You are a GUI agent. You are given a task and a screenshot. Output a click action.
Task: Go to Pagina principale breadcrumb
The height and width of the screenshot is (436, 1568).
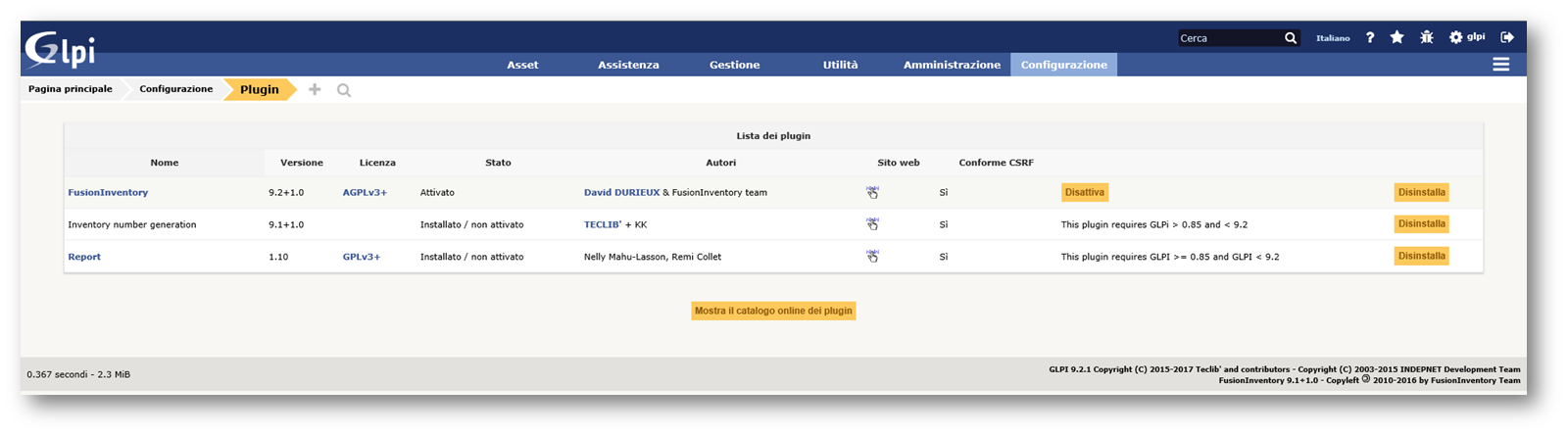[x=71, y=89]
